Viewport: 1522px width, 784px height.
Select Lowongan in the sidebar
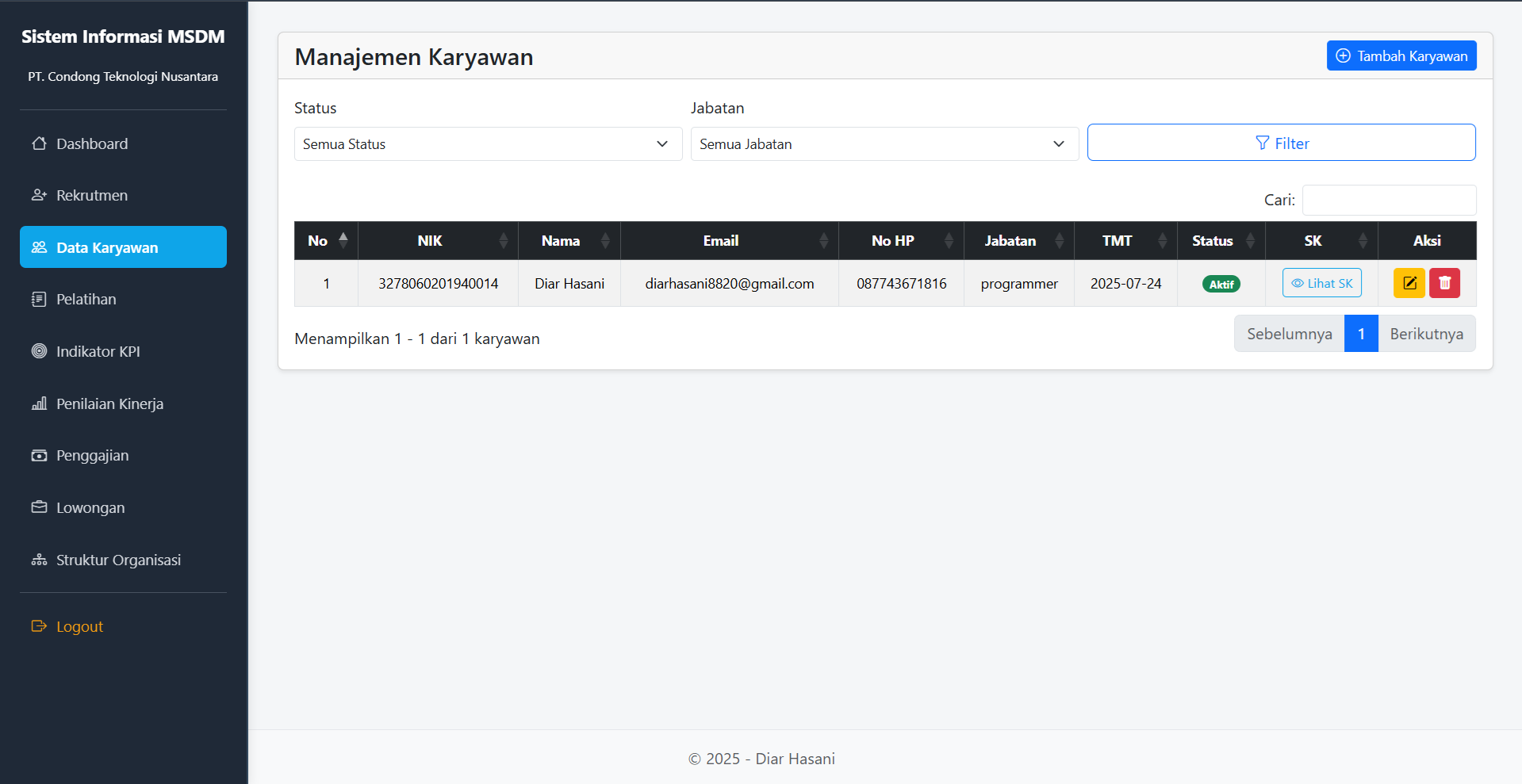(x=90, y=507)
